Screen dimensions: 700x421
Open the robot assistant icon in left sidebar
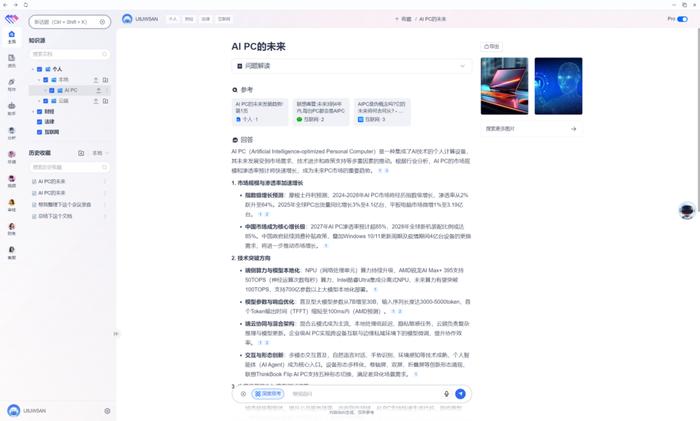[12, 108]
